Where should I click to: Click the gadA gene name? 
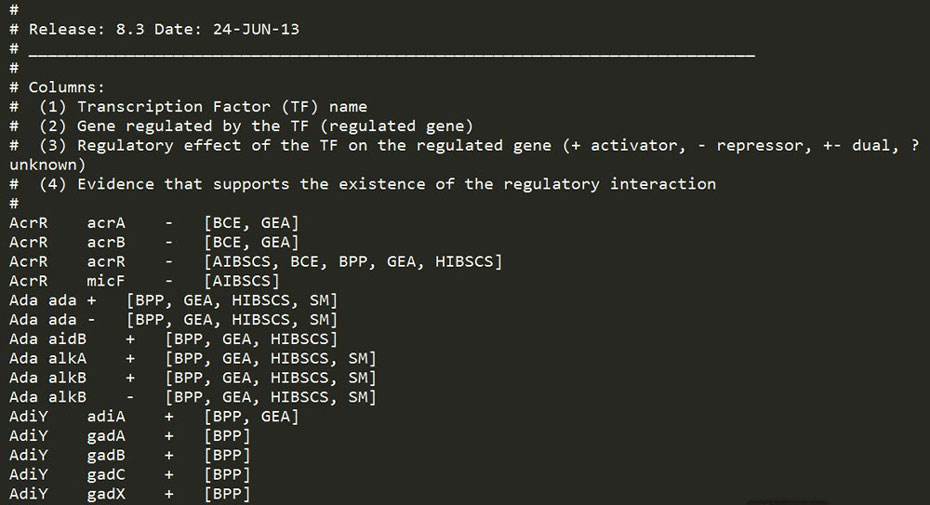click(x=106, y=436)
